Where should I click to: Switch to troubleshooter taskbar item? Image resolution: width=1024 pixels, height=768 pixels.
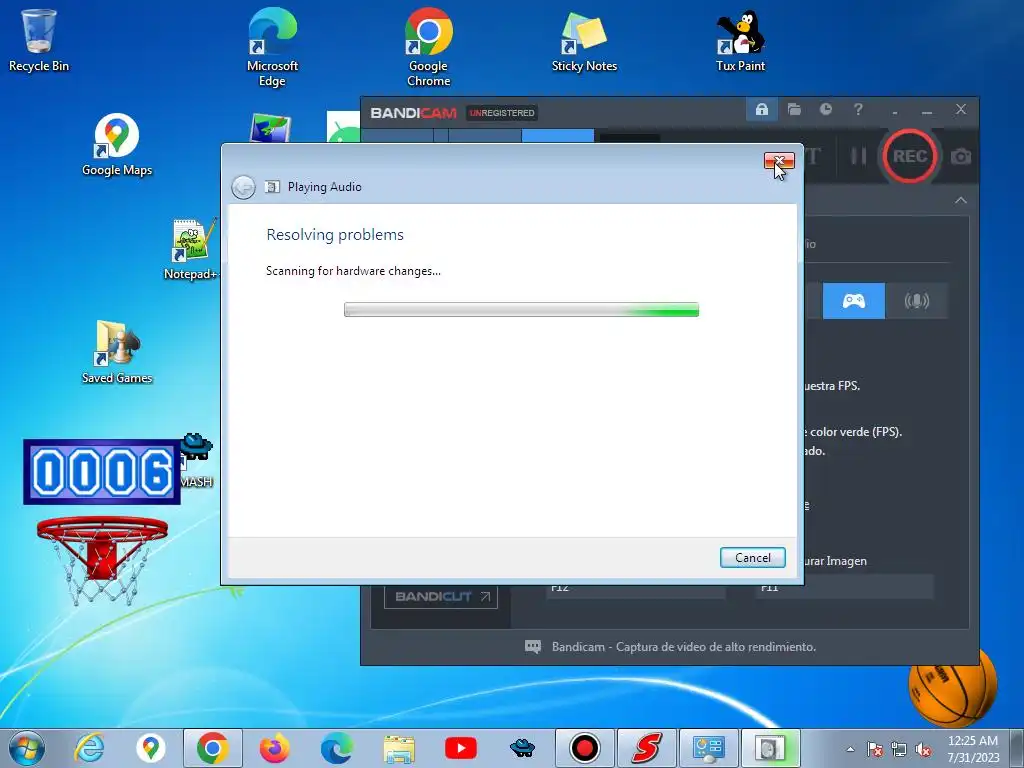[x=771, y=748]
